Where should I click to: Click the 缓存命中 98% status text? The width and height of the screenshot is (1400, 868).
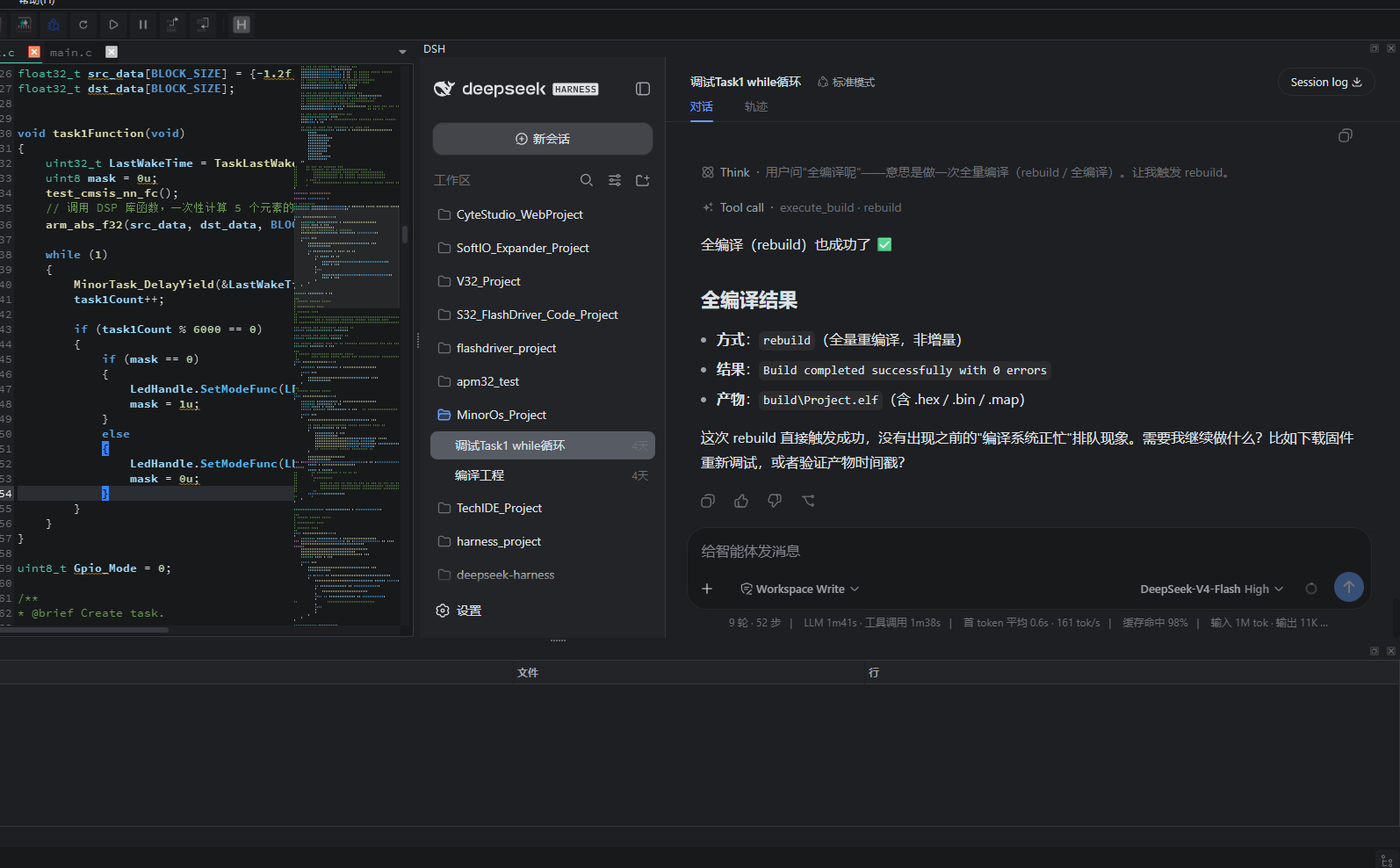coord(1155,623)
